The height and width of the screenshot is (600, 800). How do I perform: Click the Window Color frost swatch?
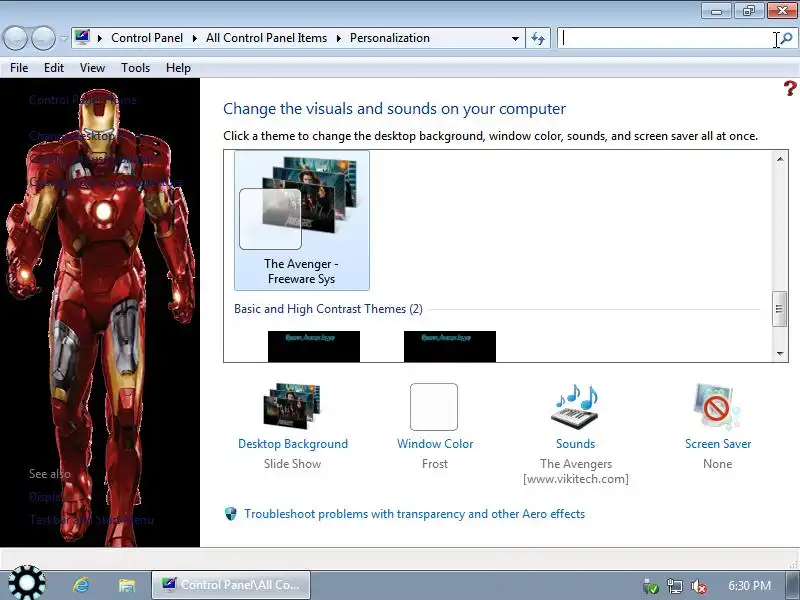click(x=434, y=407)
